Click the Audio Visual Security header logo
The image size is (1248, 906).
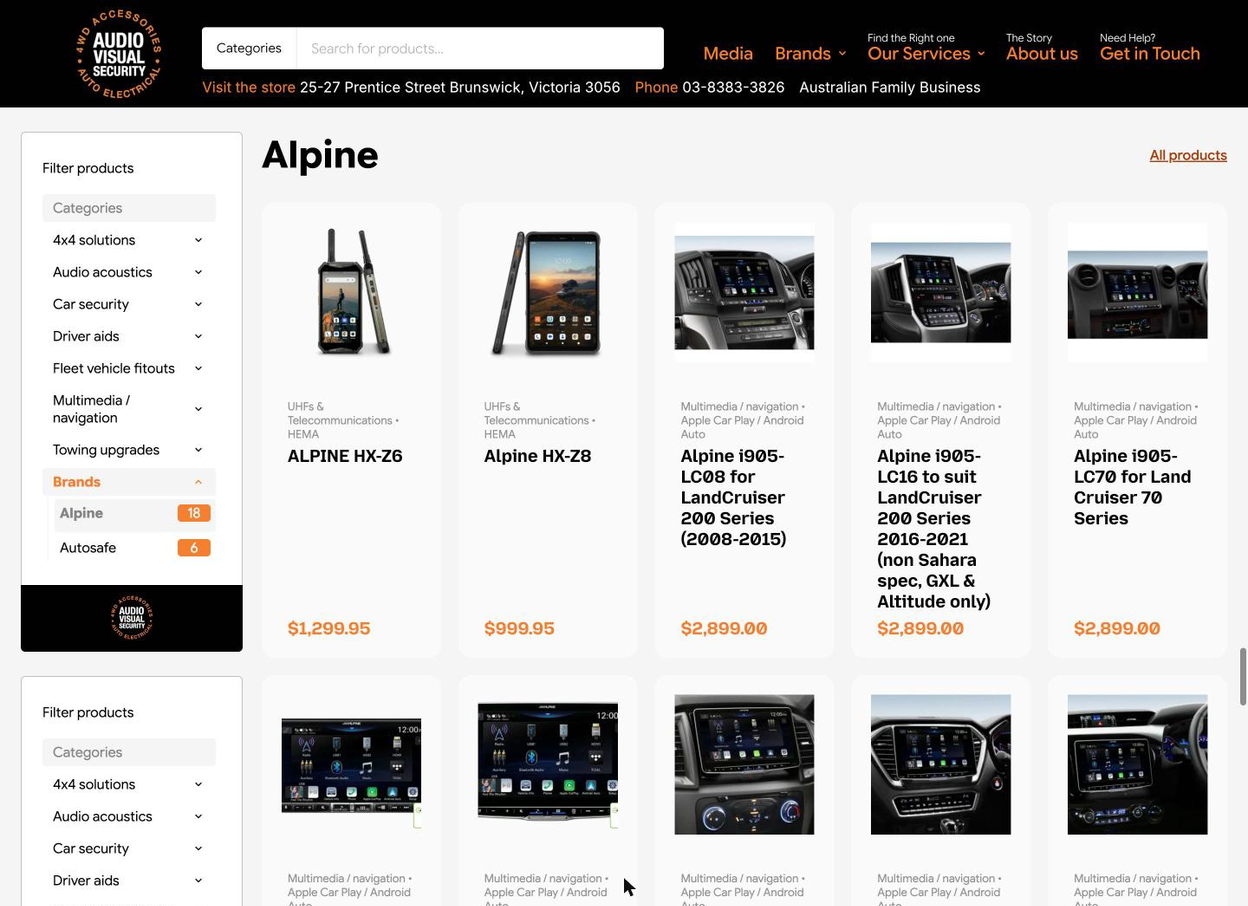118,53
